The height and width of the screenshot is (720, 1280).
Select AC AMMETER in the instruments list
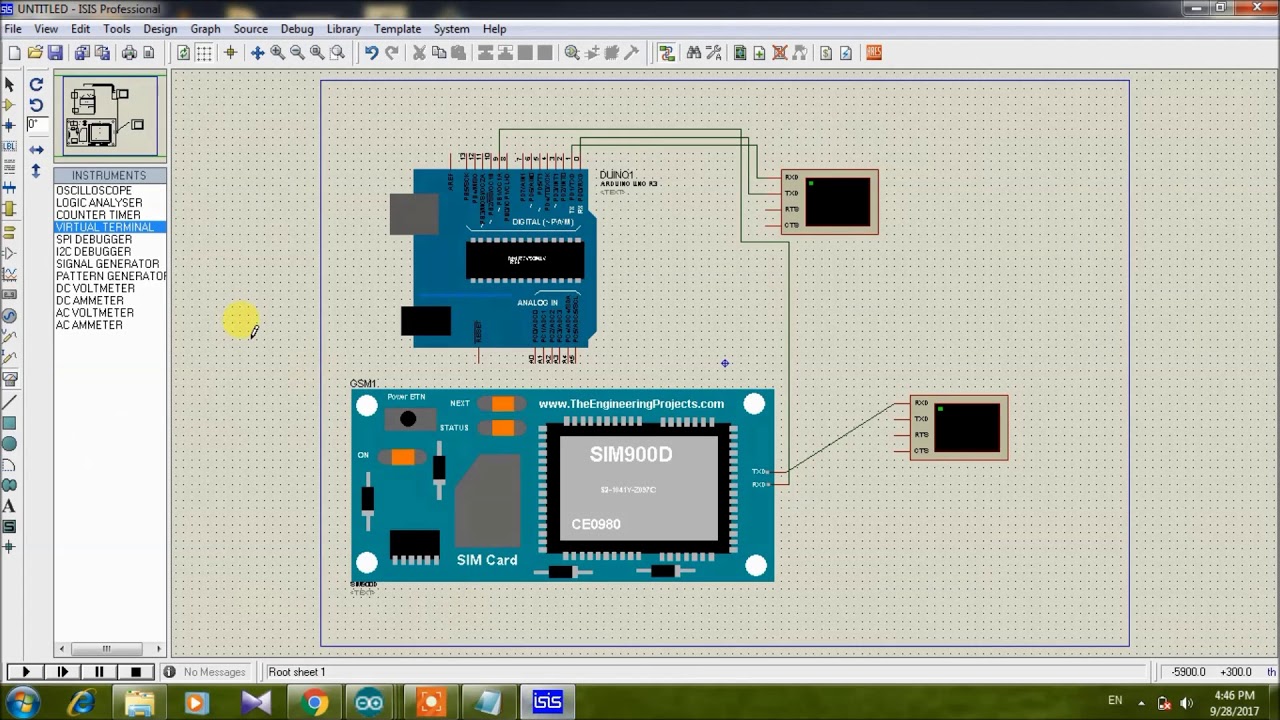(x=89, y=325)
